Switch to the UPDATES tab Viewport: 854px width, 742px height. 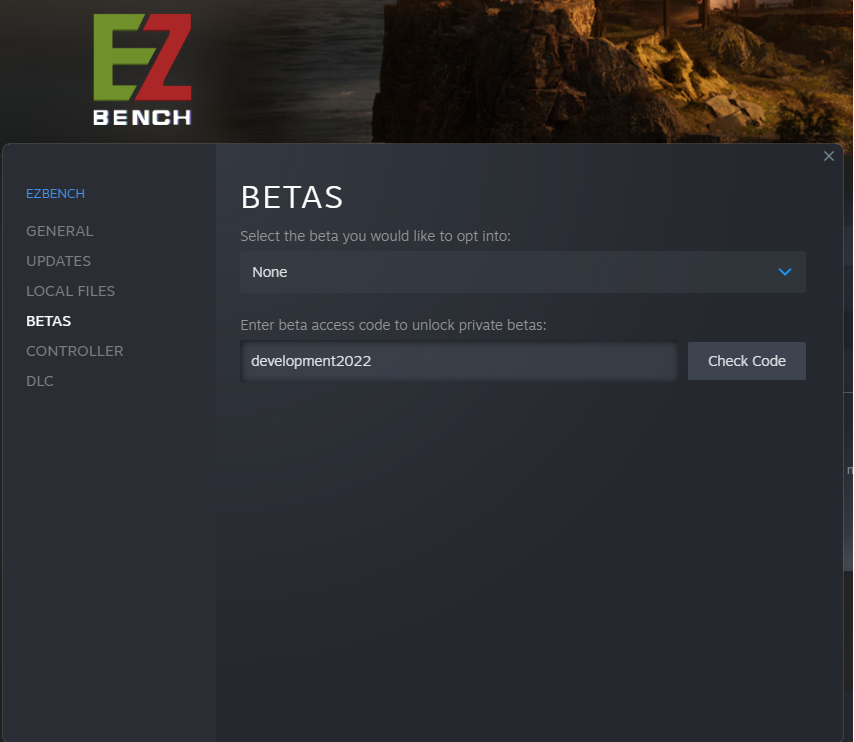point(58,261)
